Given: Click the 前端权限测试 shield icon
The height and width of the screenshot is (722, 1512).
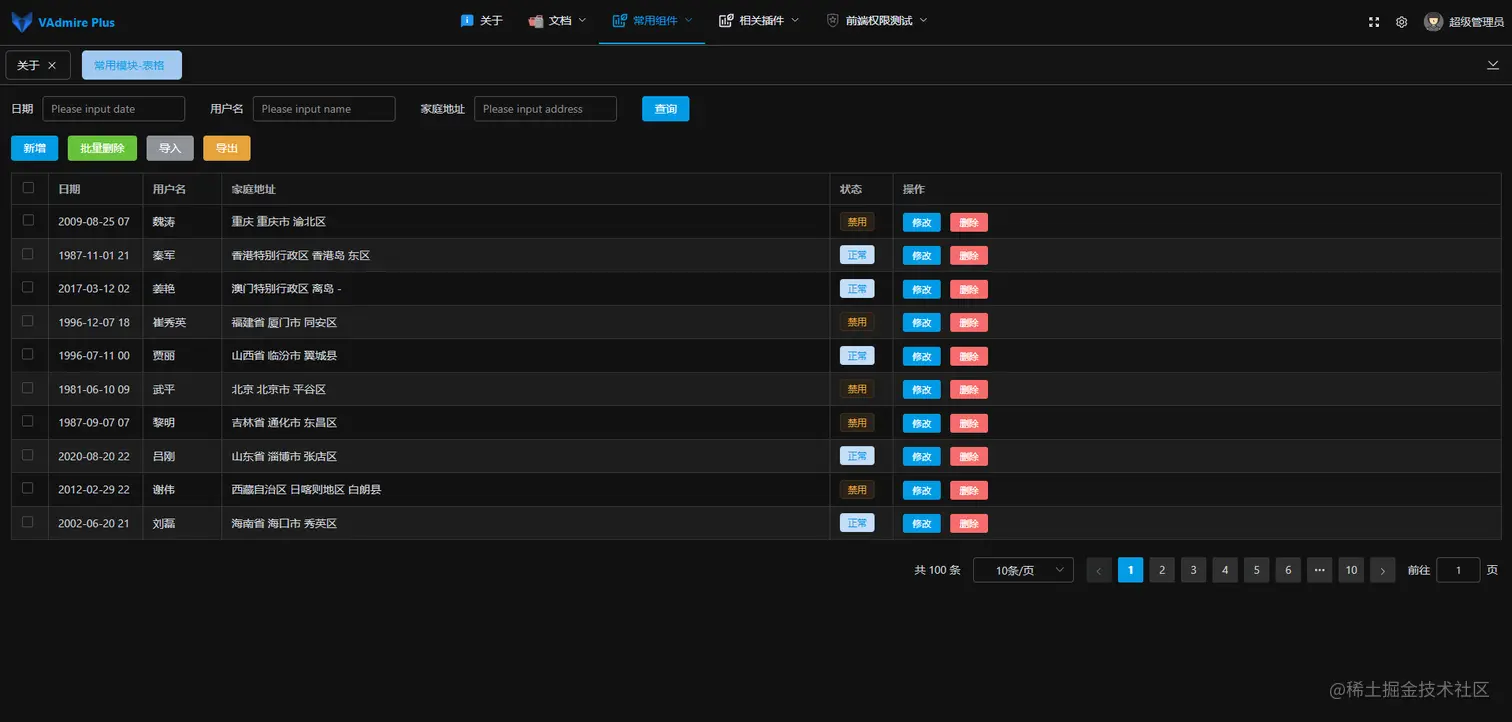Looking at the screenshot, I should [833, 20].
